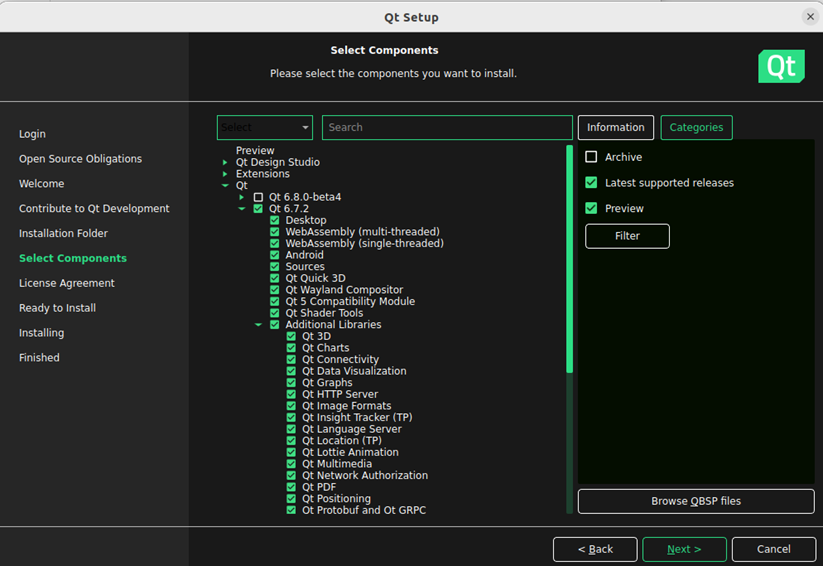
Task: Expand the Qt Design Studio node
Action: (225, 162)
